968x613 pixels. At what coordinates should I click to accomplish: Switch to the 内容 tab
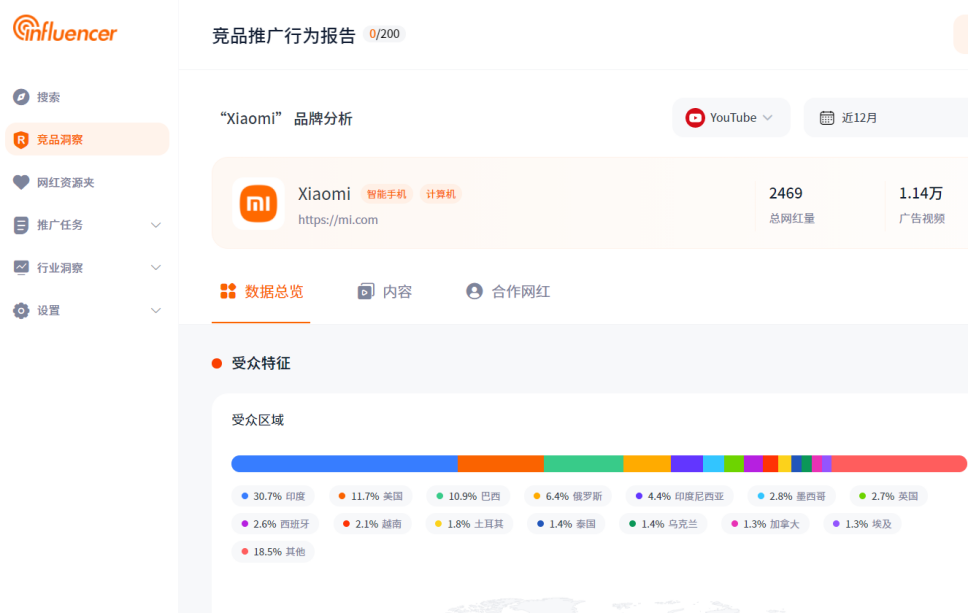click(x=385, y=291)
